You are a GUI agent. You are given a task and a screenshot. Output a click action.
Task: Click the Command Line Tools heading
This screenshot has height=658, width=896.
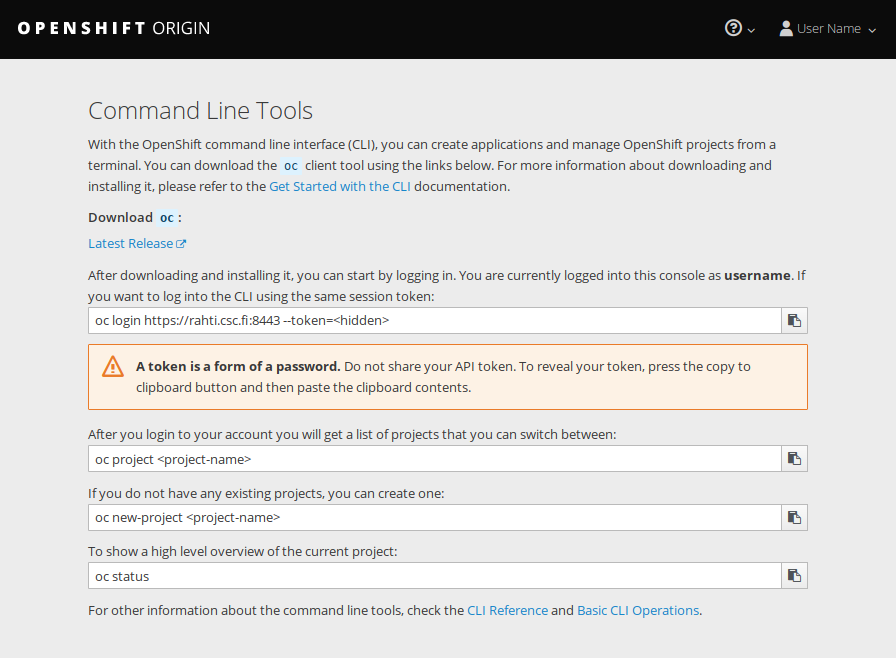tap(201, 111)
